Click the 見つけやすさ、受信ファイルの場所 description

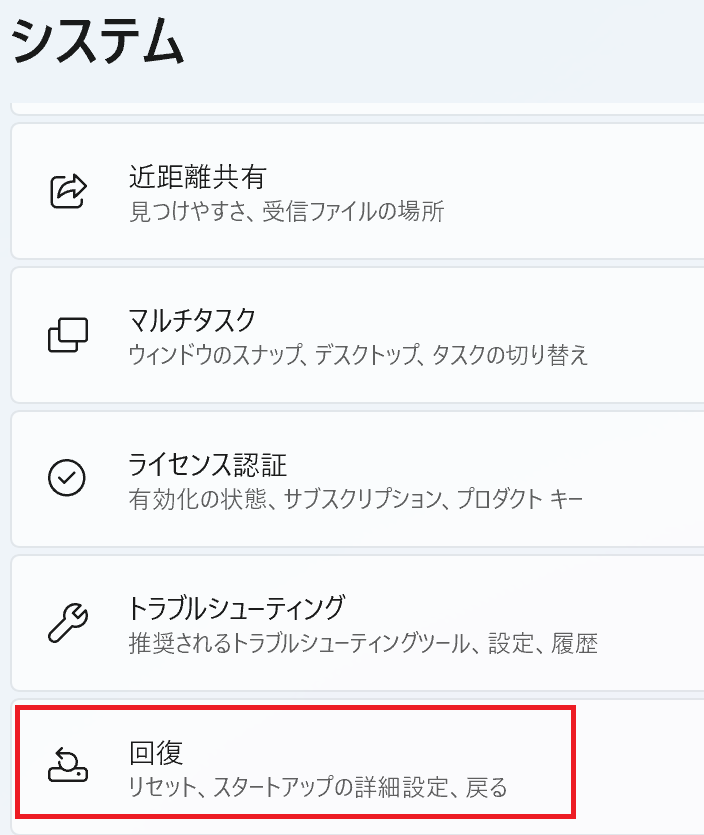pos(286,211)
